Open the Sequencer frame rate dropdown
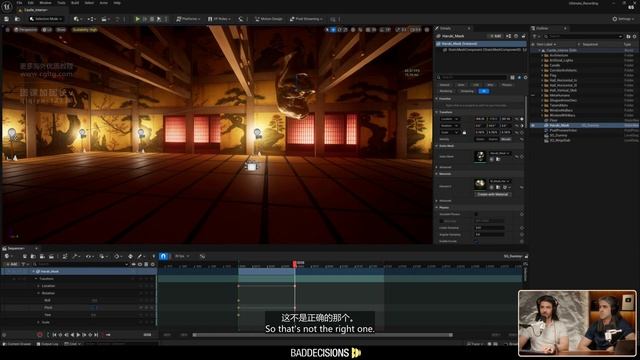Viewport: 640px width, 360px height. 182,256
